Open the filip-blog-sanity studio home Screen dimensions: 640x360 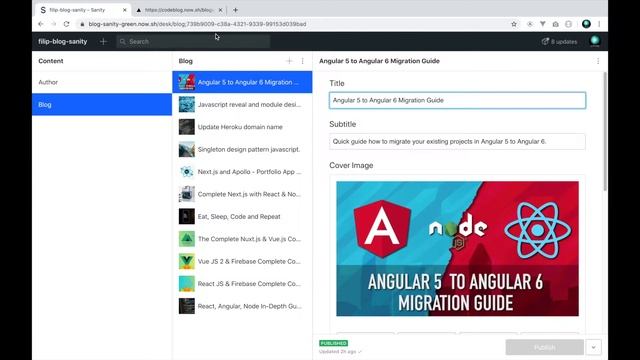(x=62, y=41)
